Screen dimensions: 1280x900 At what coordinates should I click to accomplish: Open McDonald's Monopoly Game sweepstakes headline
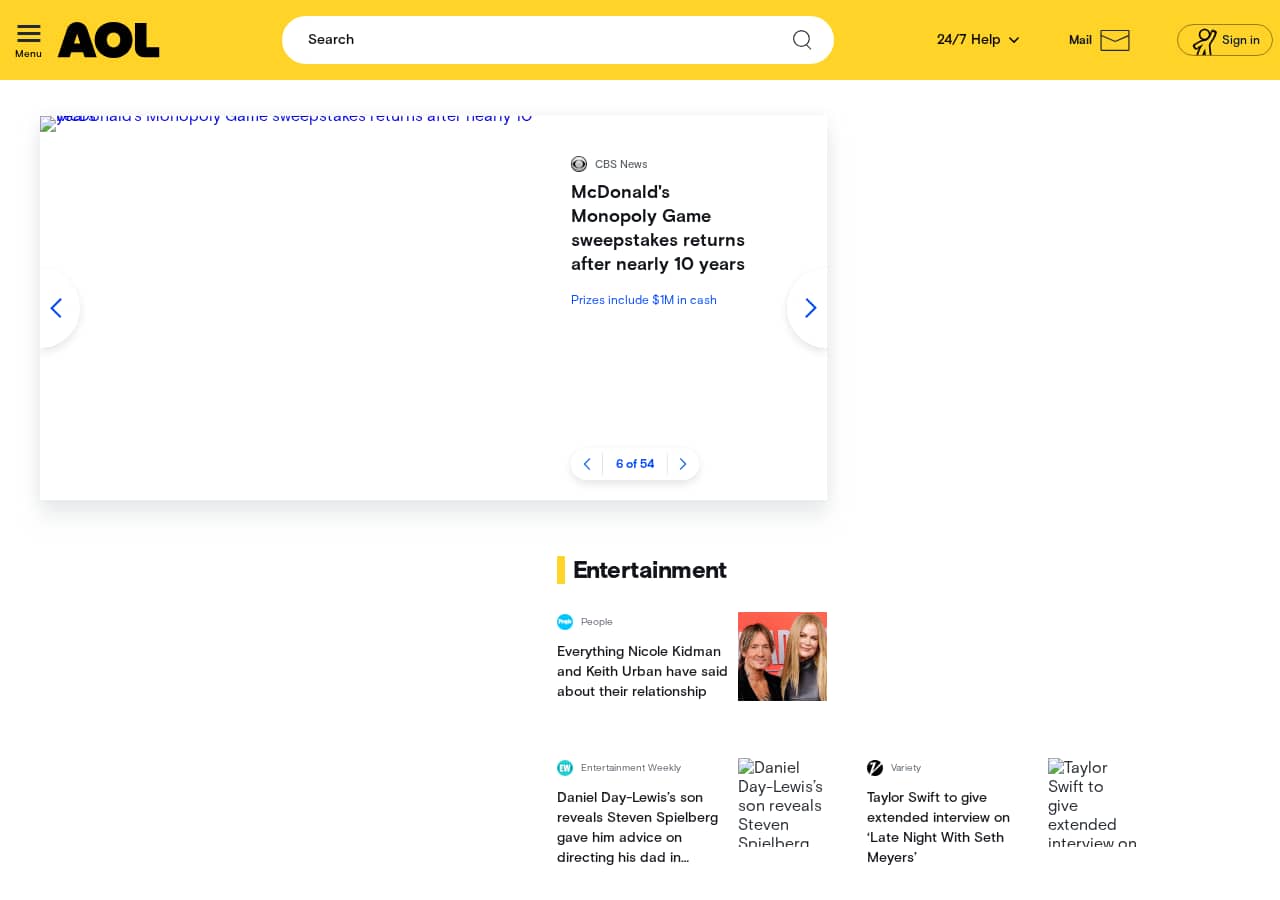pyautogui.click(x=658, y=228)
